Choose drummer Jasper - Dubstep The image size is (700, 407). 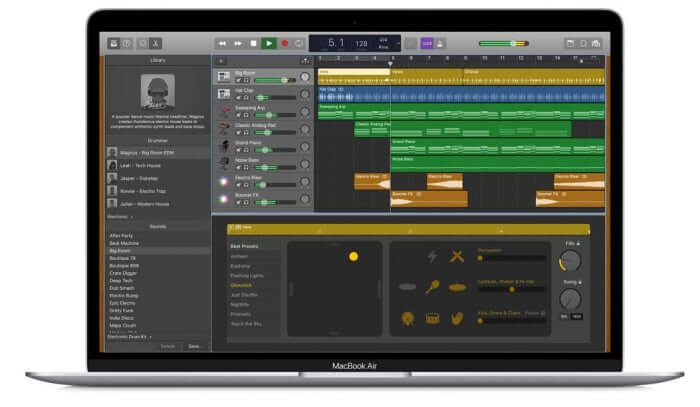(x=158, y=179)
